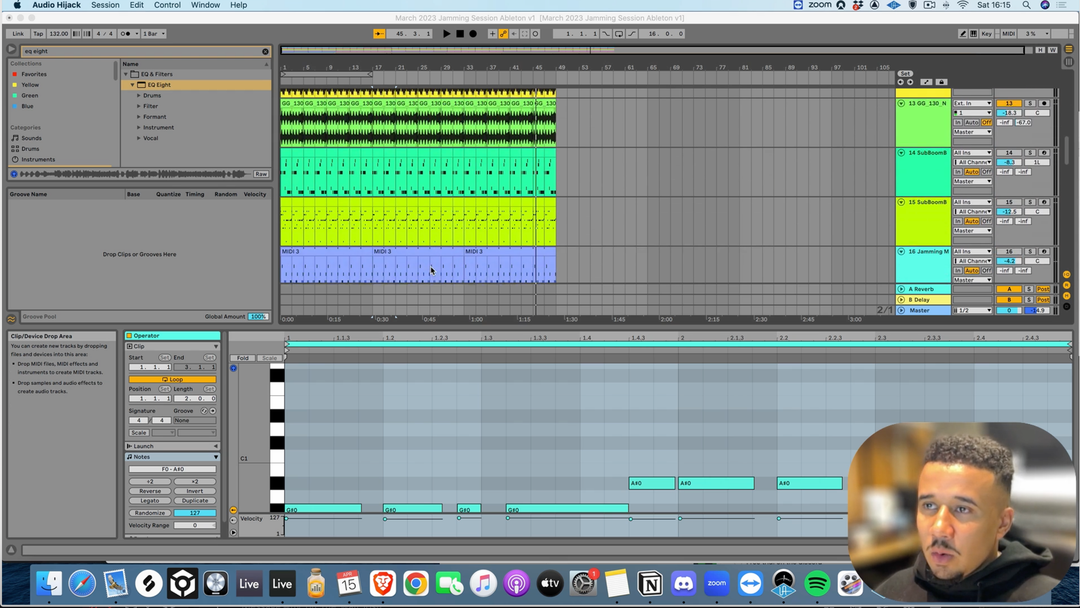Toggle Draw Mode pencil icon
This screenshot has height=608, width=1080.
(x=963, y=34)
